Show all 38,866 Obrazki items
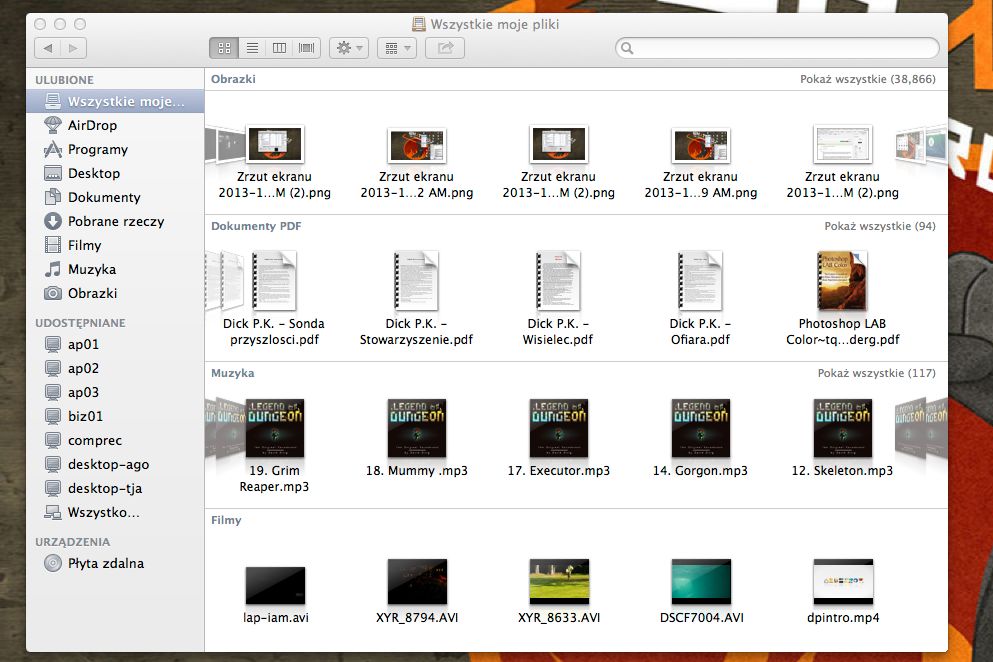 click(x=868, y=79)
